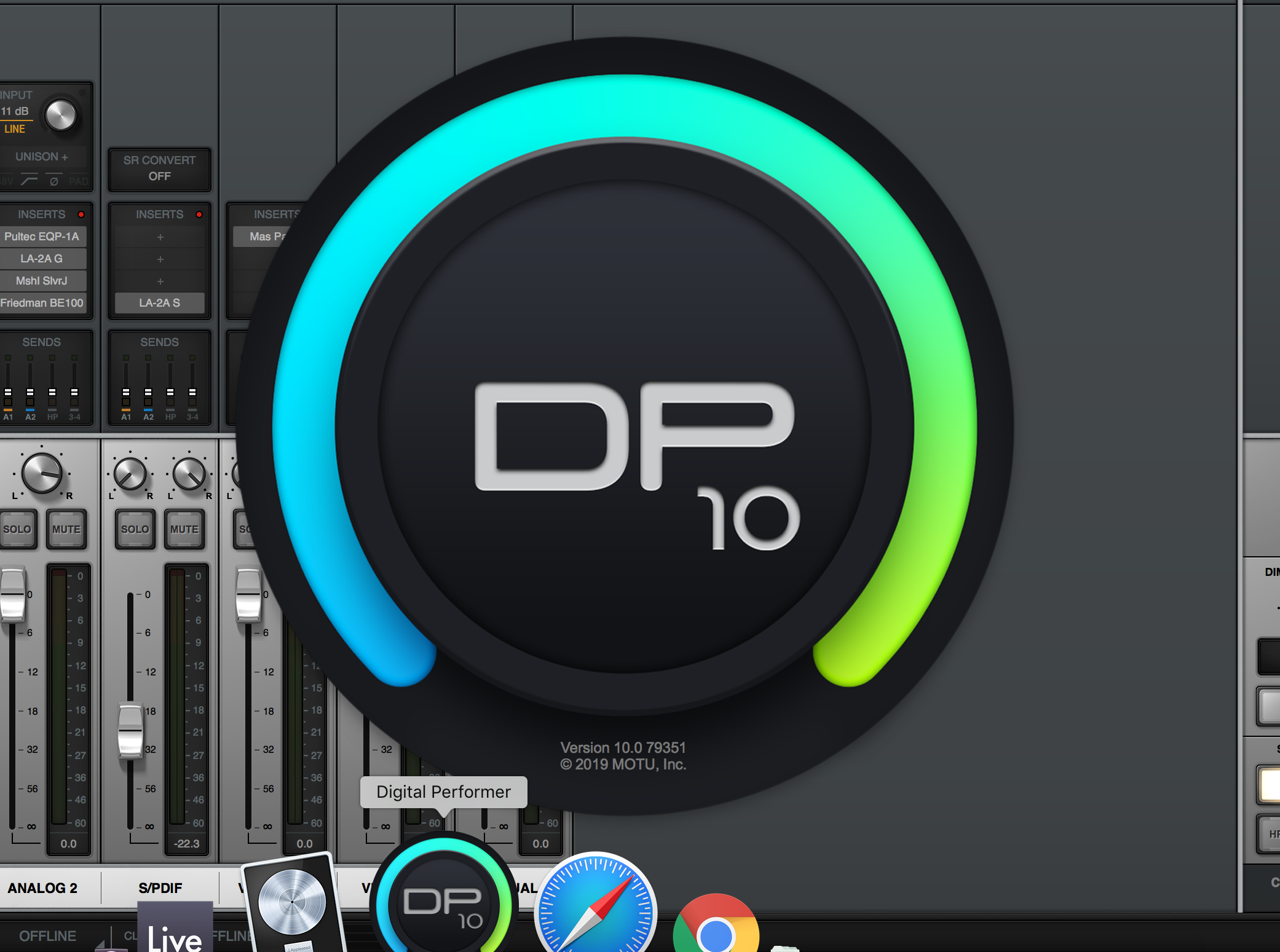
Task: Click the third channel volume fader handle
Action: tap(248, 594)
